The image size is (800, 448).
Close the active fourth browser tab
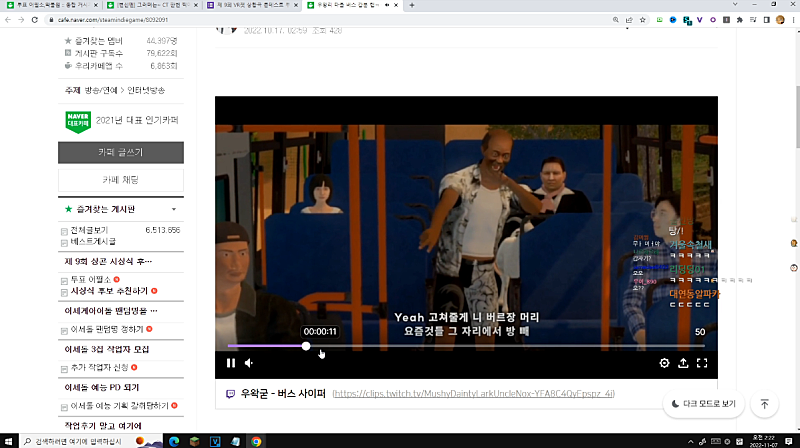click(x=396, y=5)
